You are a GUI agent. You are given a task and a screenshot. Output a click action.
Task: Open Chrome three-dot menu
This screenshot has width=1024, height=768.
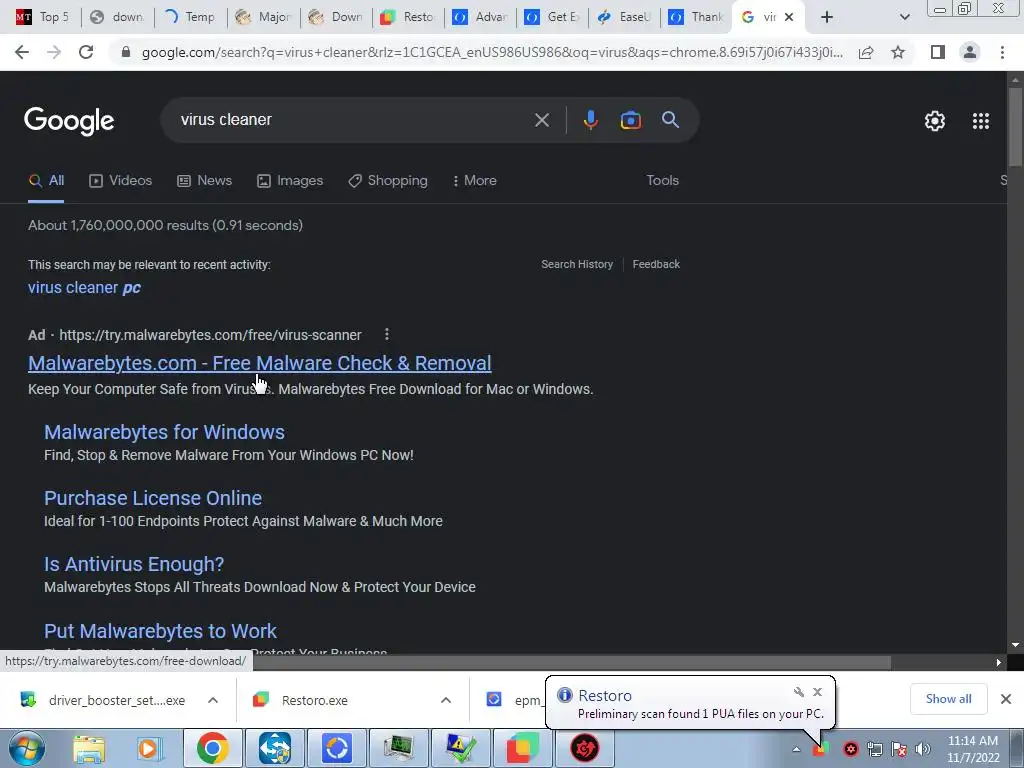coord(1002,52)
